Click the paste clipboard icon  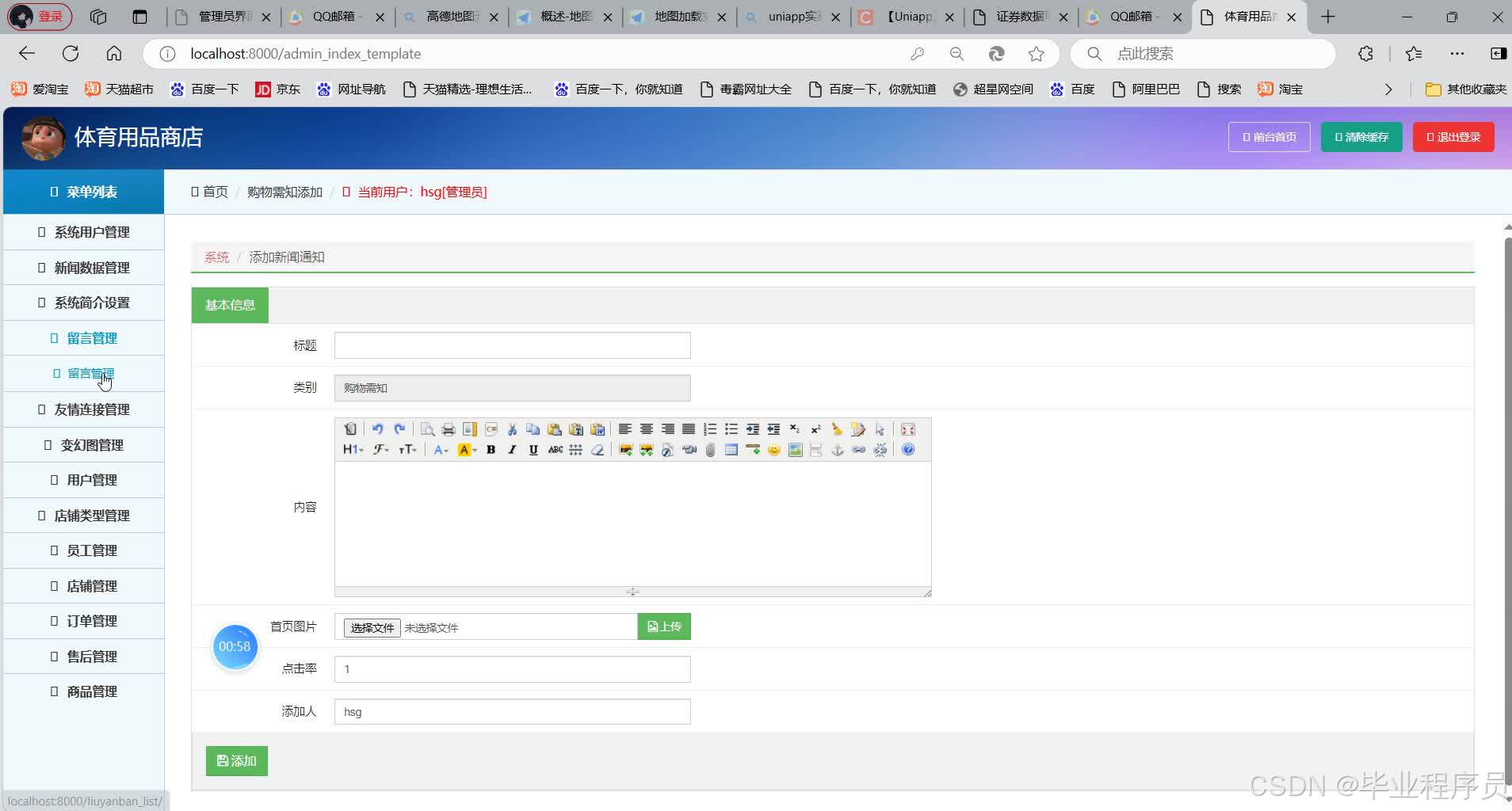coord(555,429)
